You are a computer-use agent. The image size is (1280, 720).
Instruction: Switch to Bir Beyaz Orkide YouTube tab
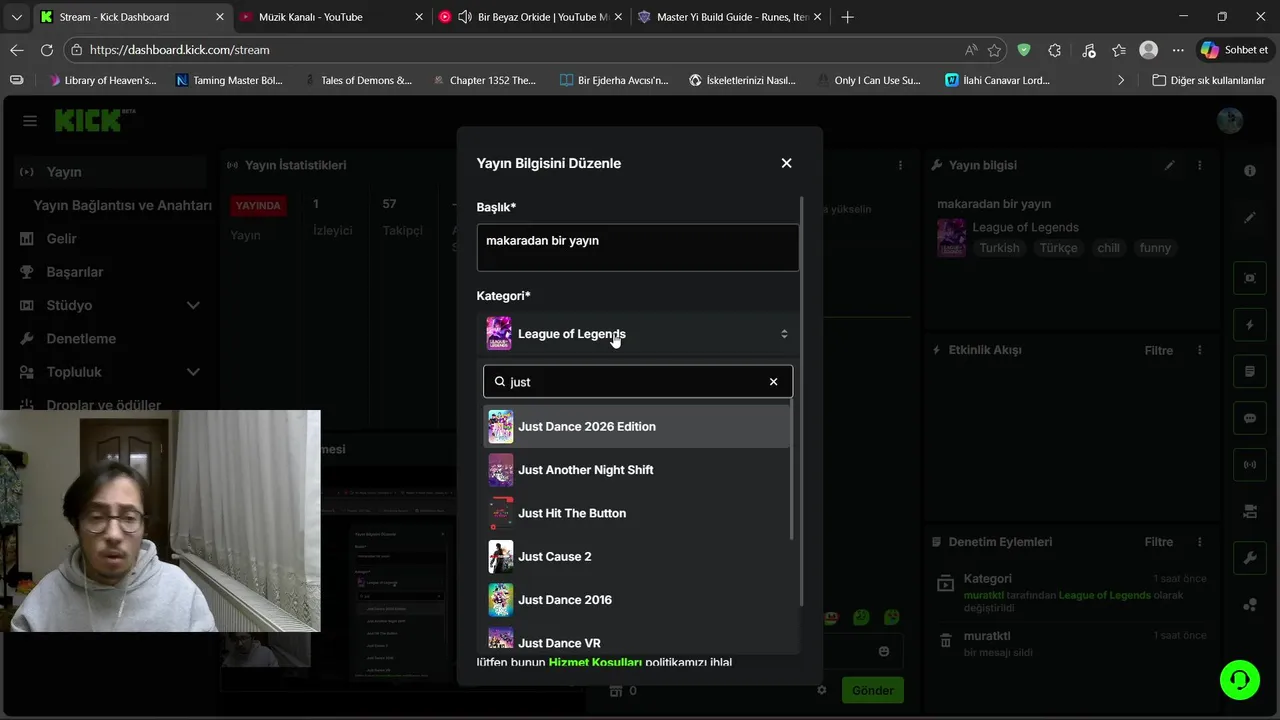[531, 17]
